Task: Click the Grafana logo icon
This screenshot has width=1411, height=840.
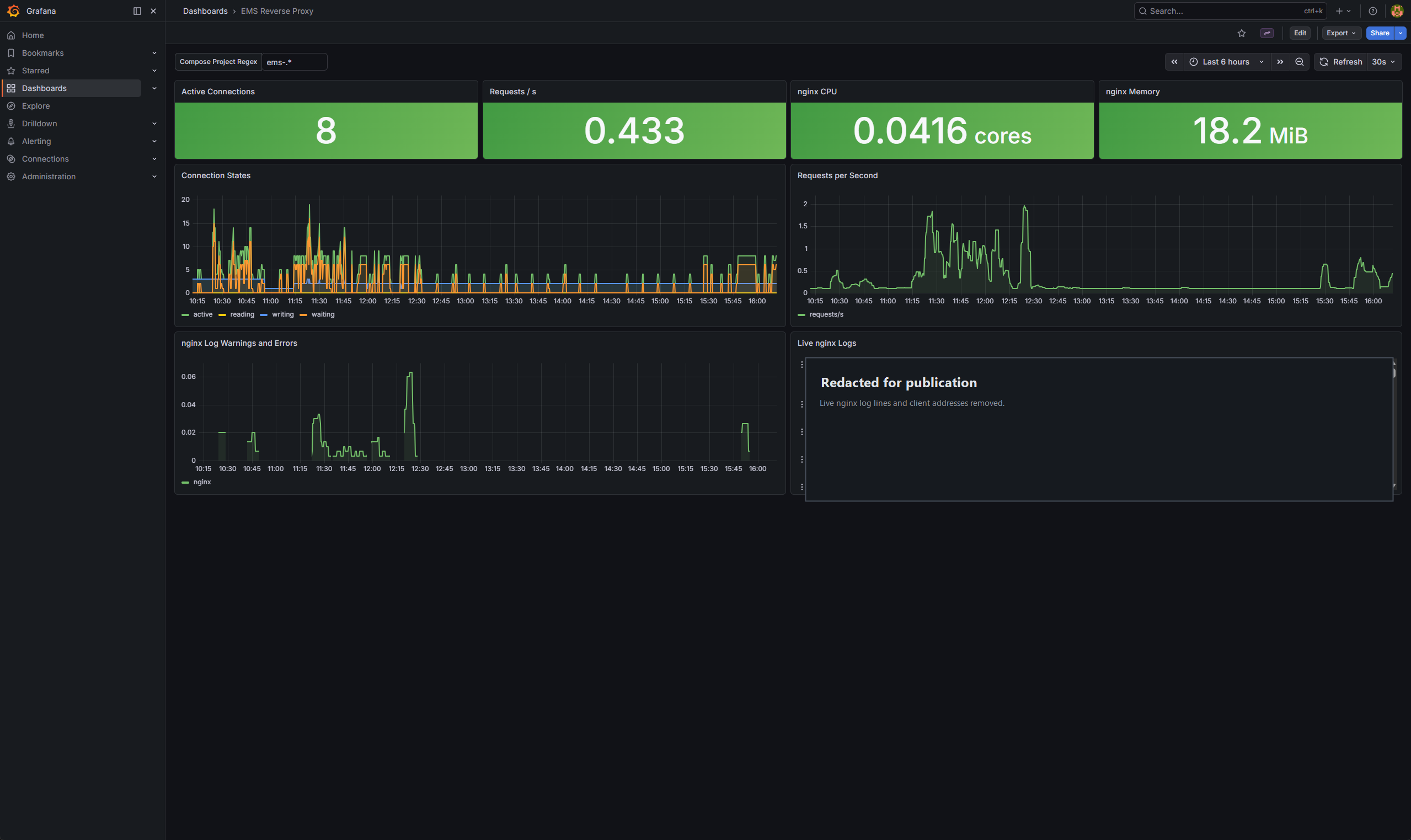Action: coord(13,10)
